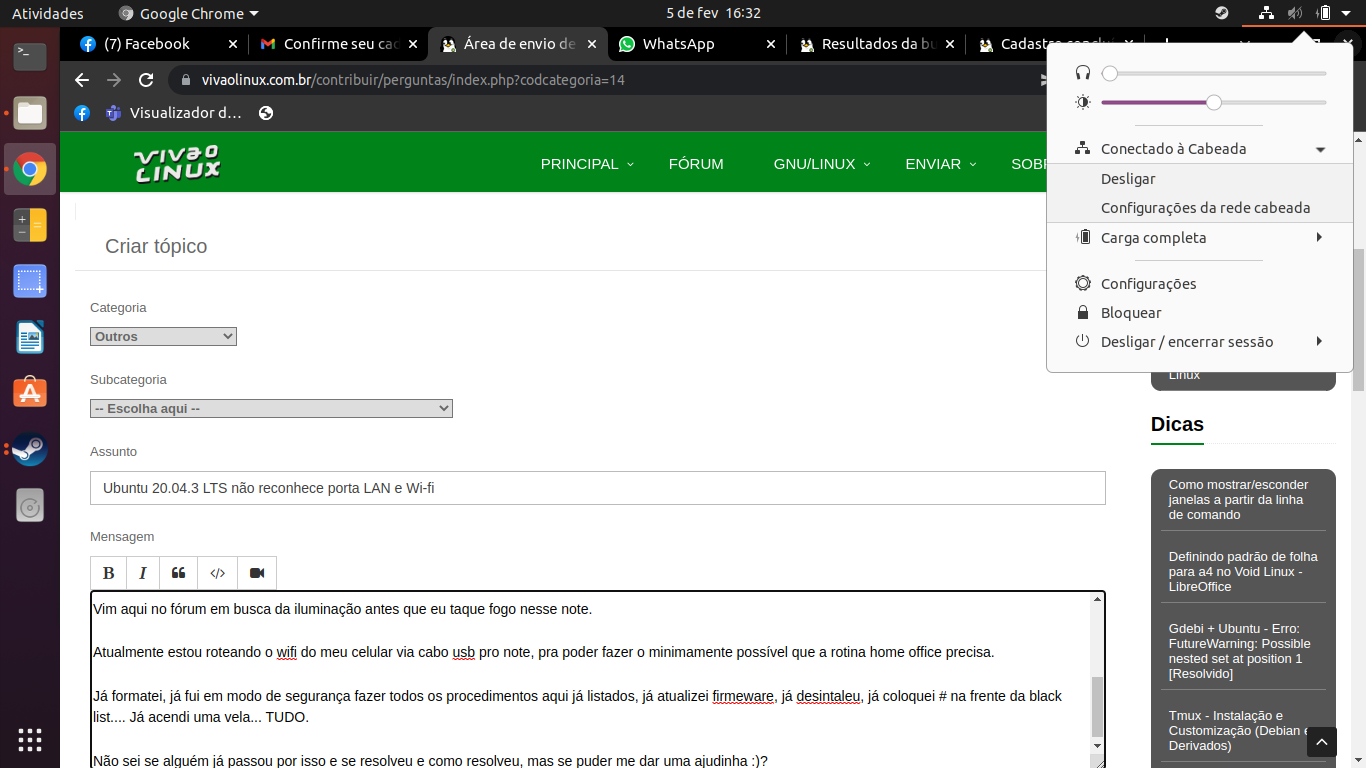Open the Category dropdown showing Outros

163,337
